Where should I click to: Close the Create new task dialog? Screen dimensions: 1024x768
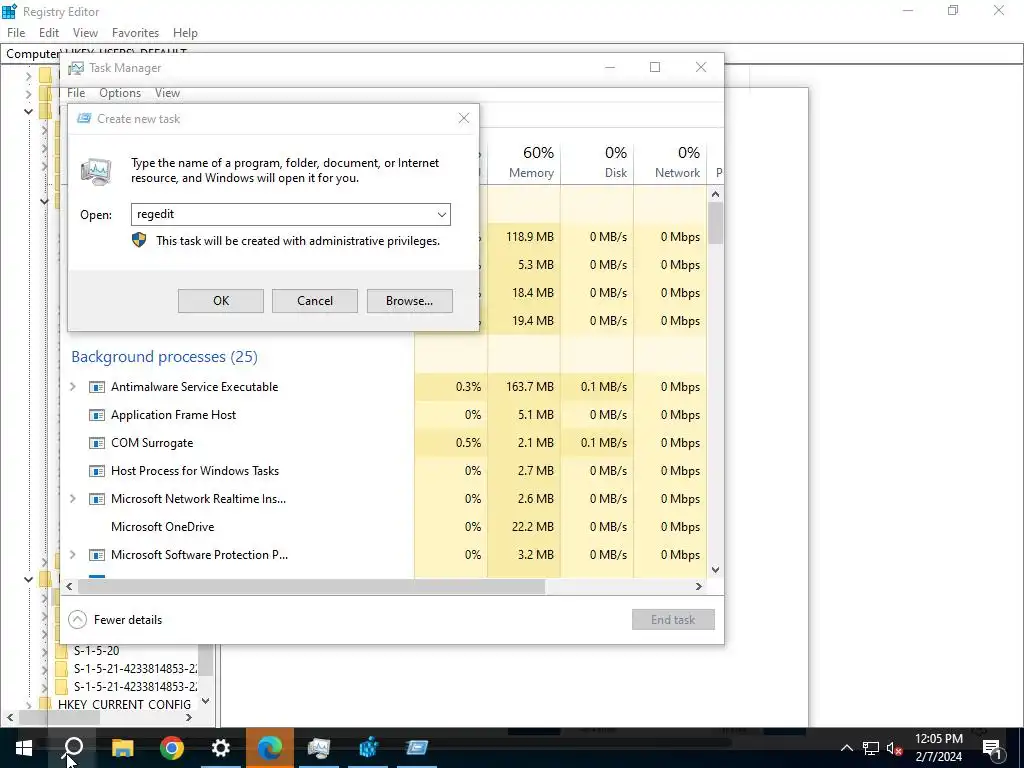coord(464,118)
